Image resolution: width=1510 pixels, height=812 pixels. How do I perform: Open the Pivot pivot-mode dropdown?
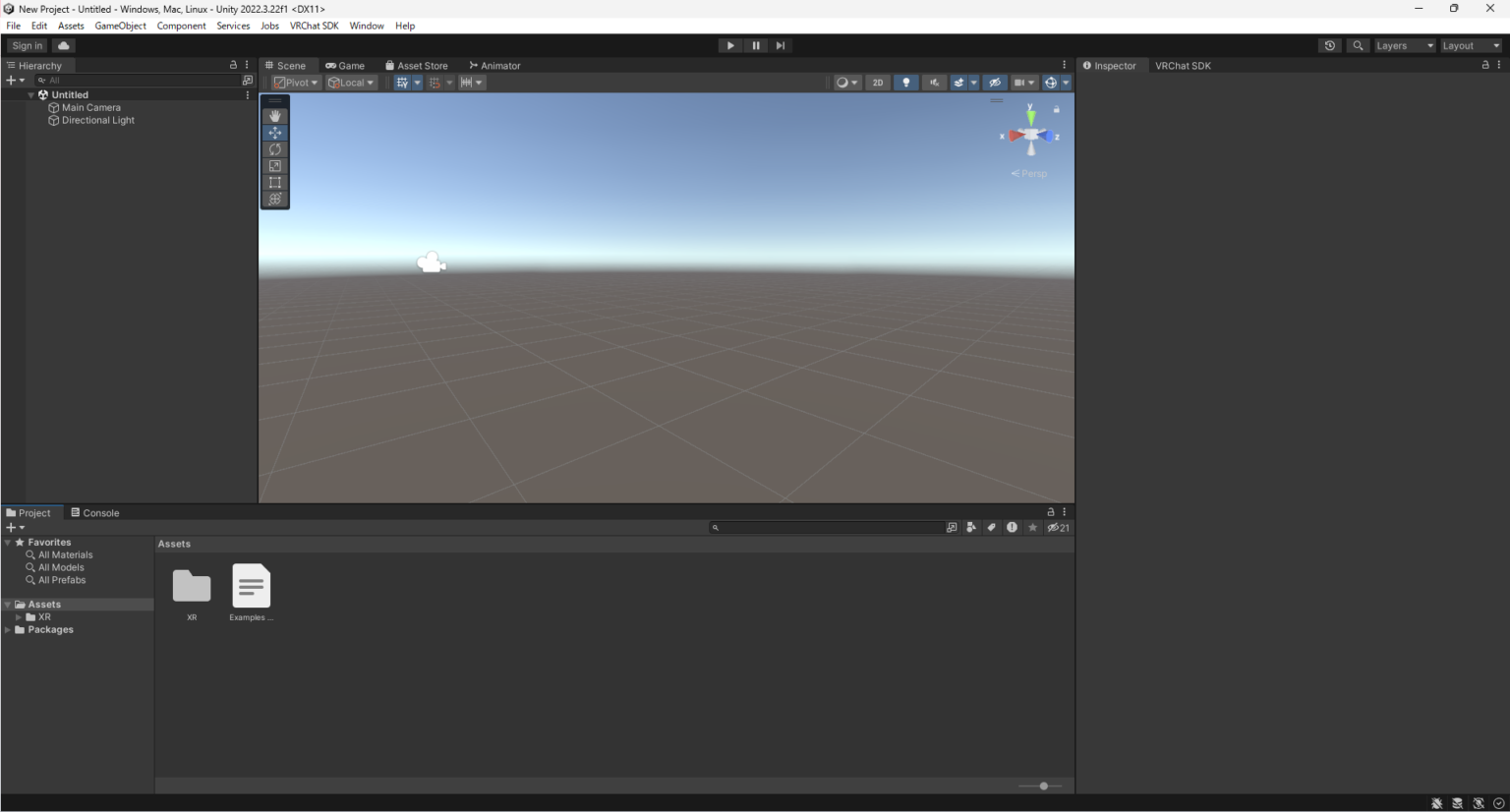tap(295, 82)
